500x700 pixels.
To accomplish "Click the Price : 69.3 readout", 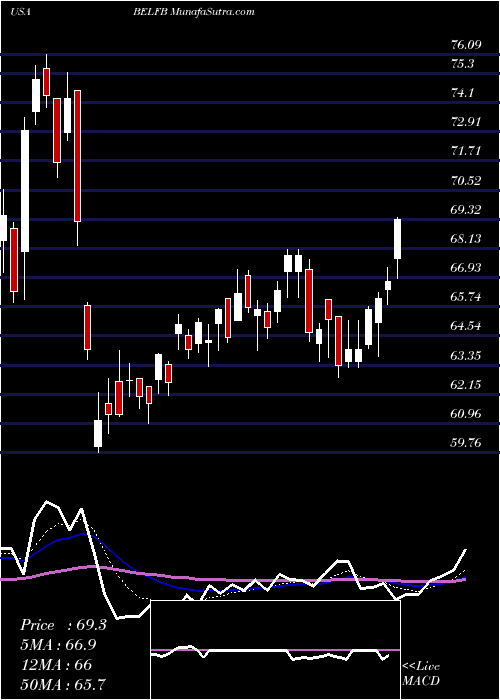I will click(63, 625).
